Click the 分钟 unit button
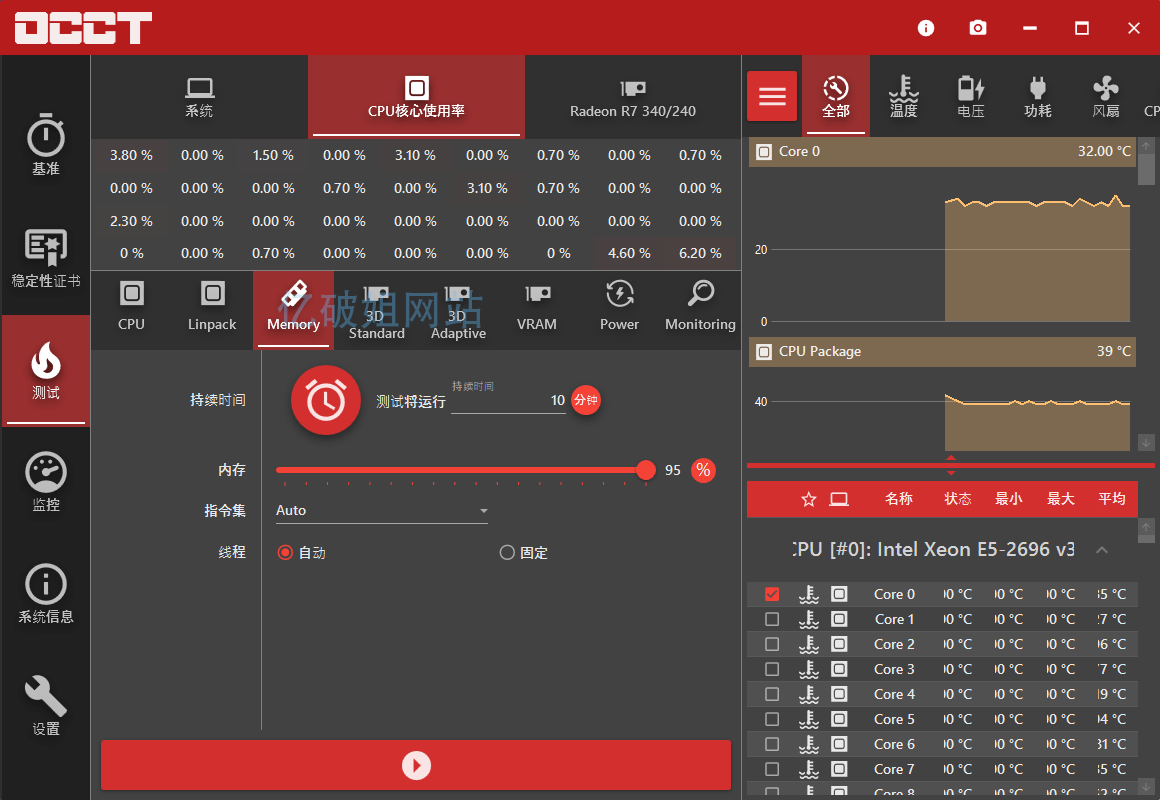 coord(586,400)
